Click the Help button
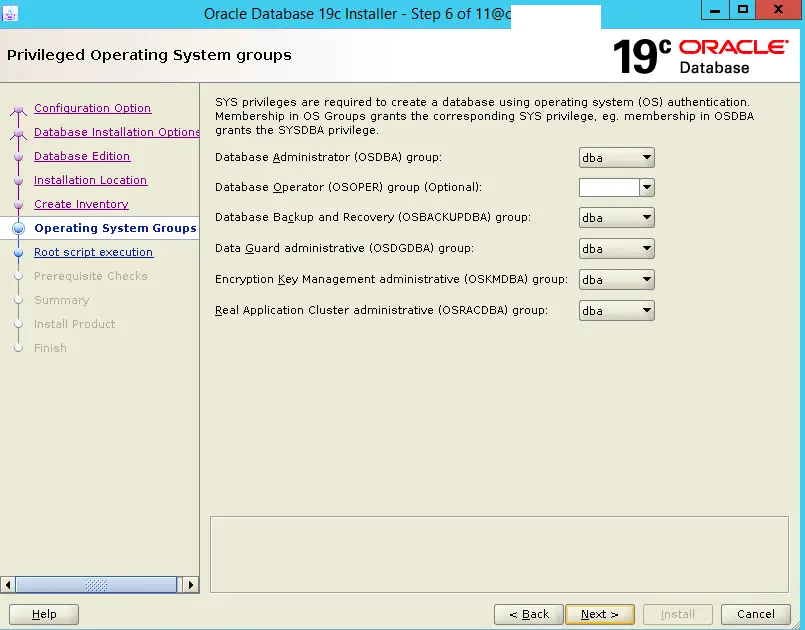 coord(44,614)
